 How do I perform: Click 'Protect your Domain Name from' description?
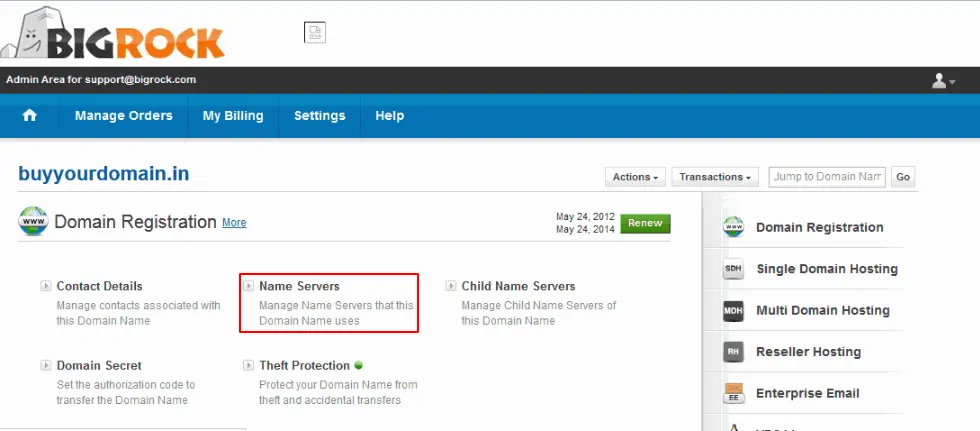click(x=338, y=385)
